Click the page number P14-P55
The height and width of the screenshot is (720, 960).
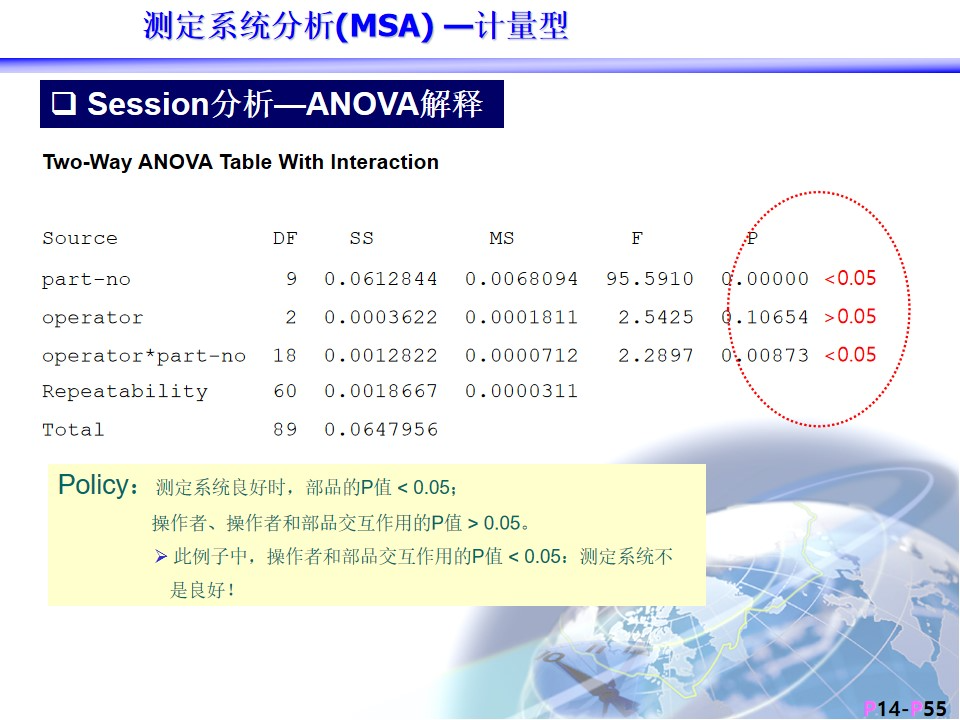(904, 708)
